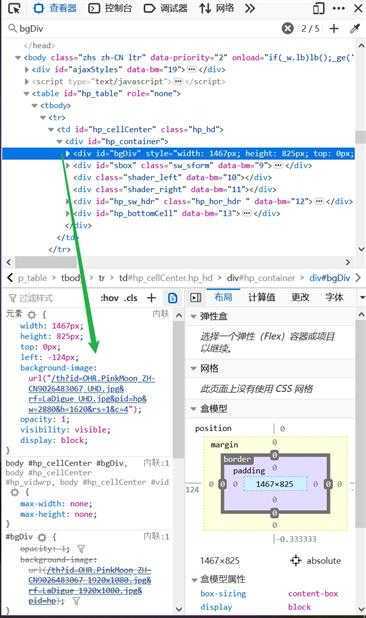The width and height of the screenshot is (366, 618).
Task: Expand the ajaxStyles div node
Action: (26, 69)
